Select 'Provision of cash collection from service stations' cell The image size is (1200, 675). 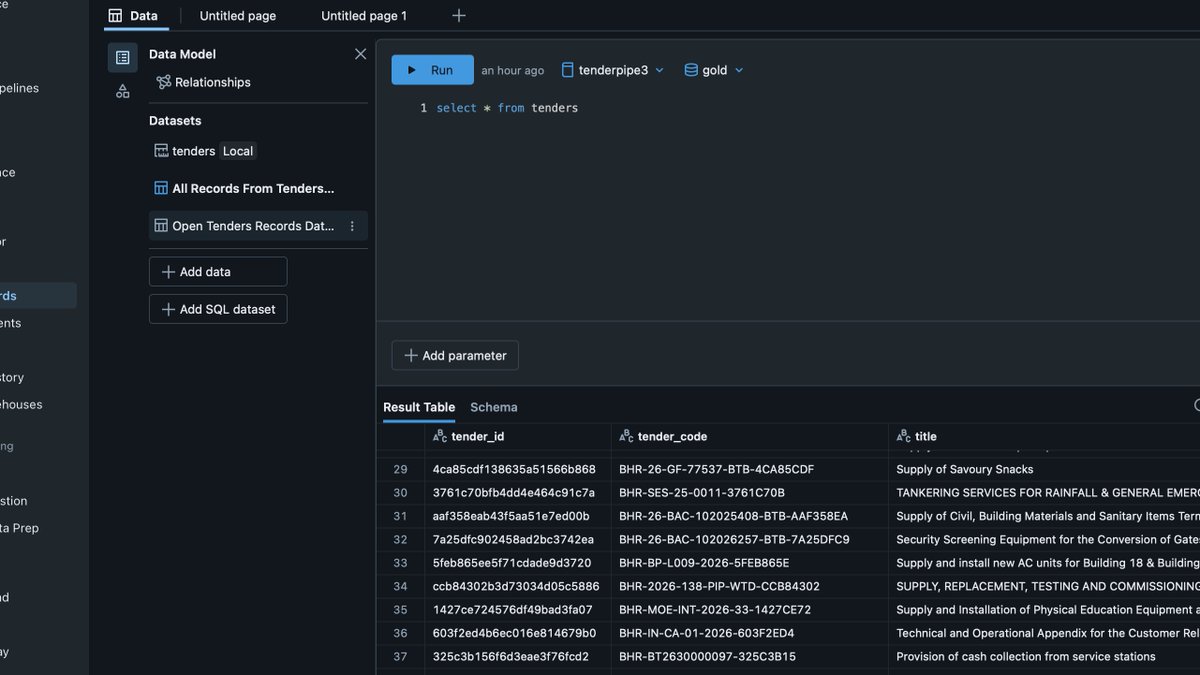click(x=1043, y=657)
